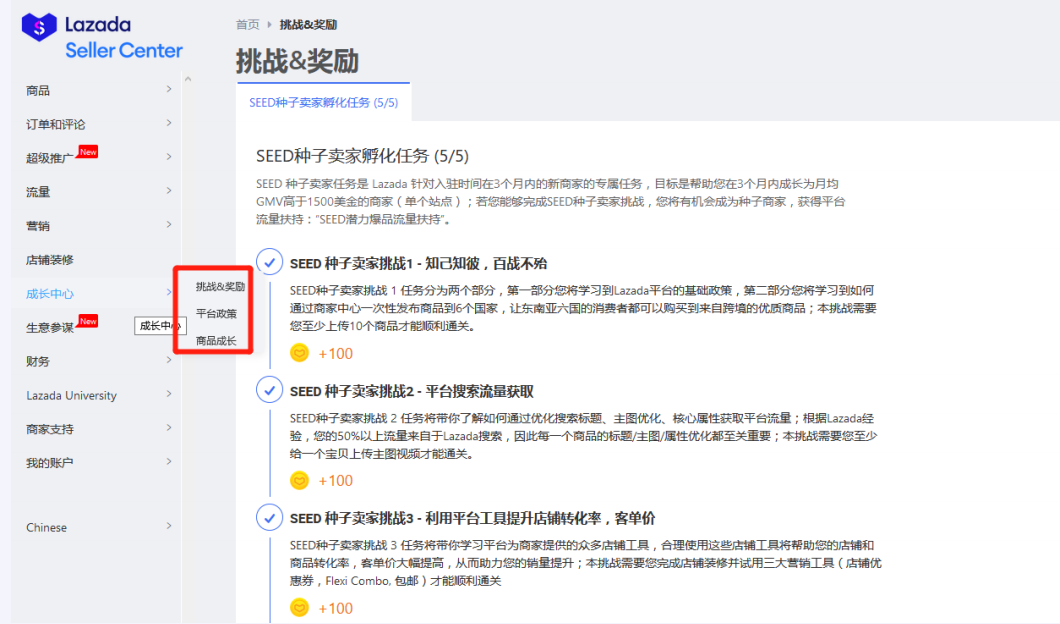Select 平台政策 in the 成长中心 submenu
This screenshot has width=1060, height=624.
[216, 314]
